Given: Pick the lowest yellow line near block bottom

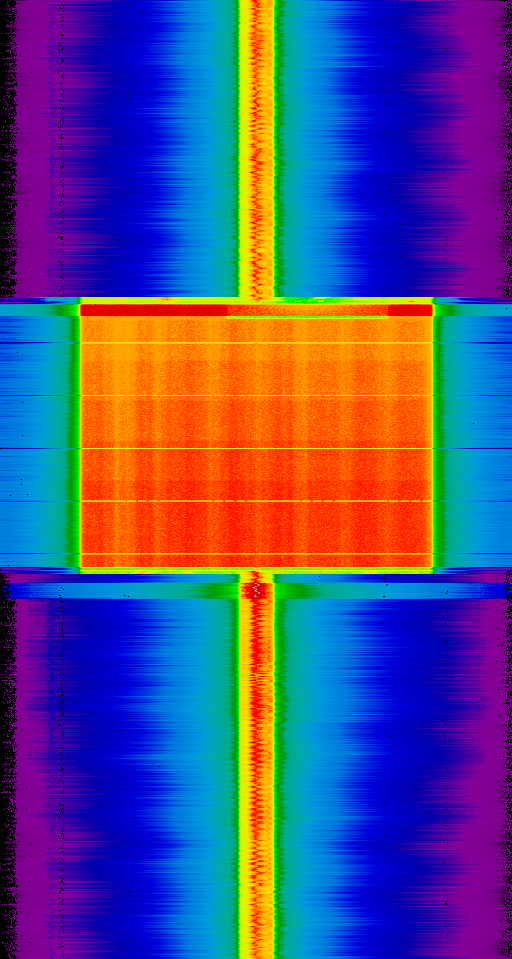Looking at the screenshot, I should 256,554.
